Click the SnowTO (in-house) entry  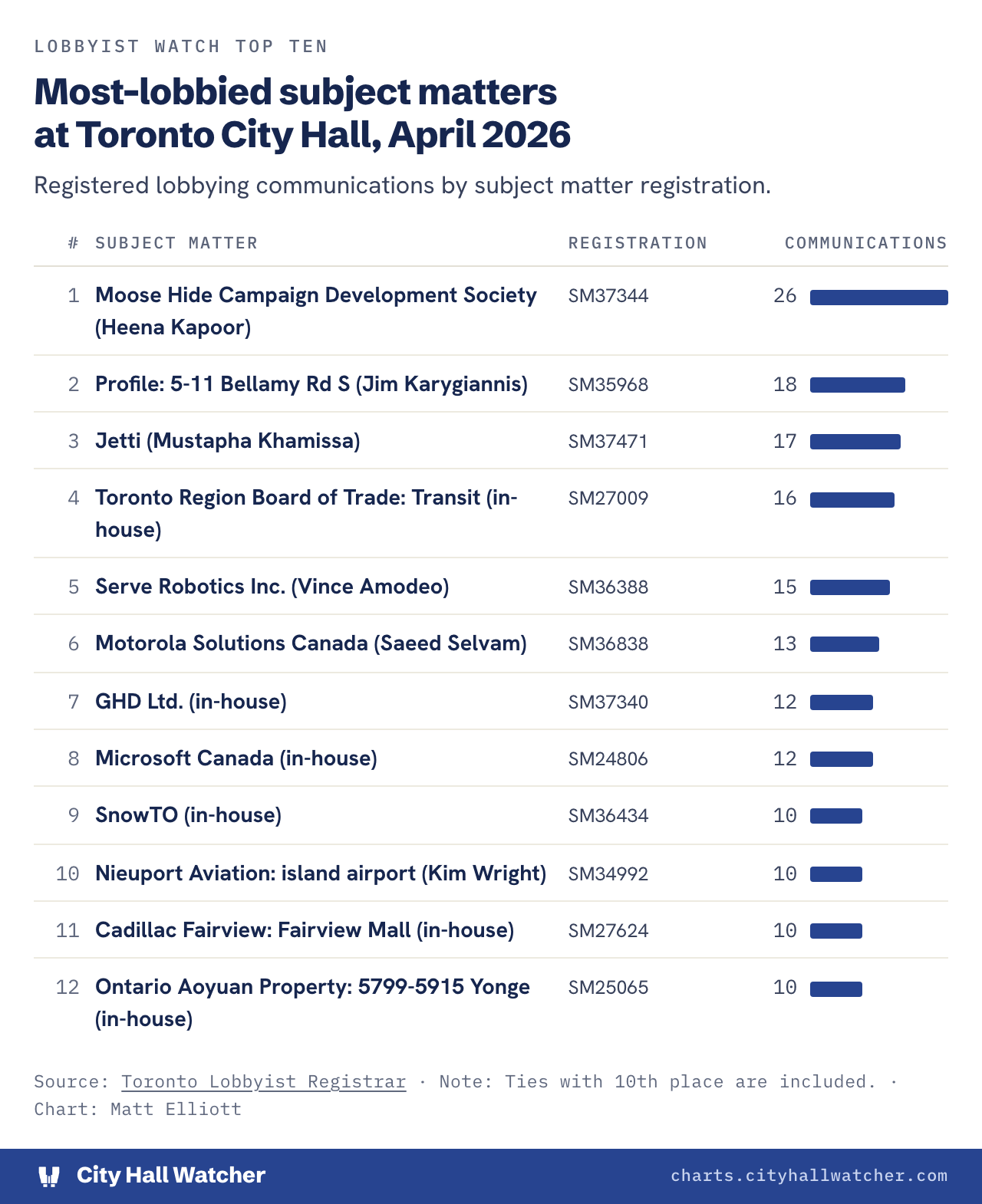tap(189, 815)
